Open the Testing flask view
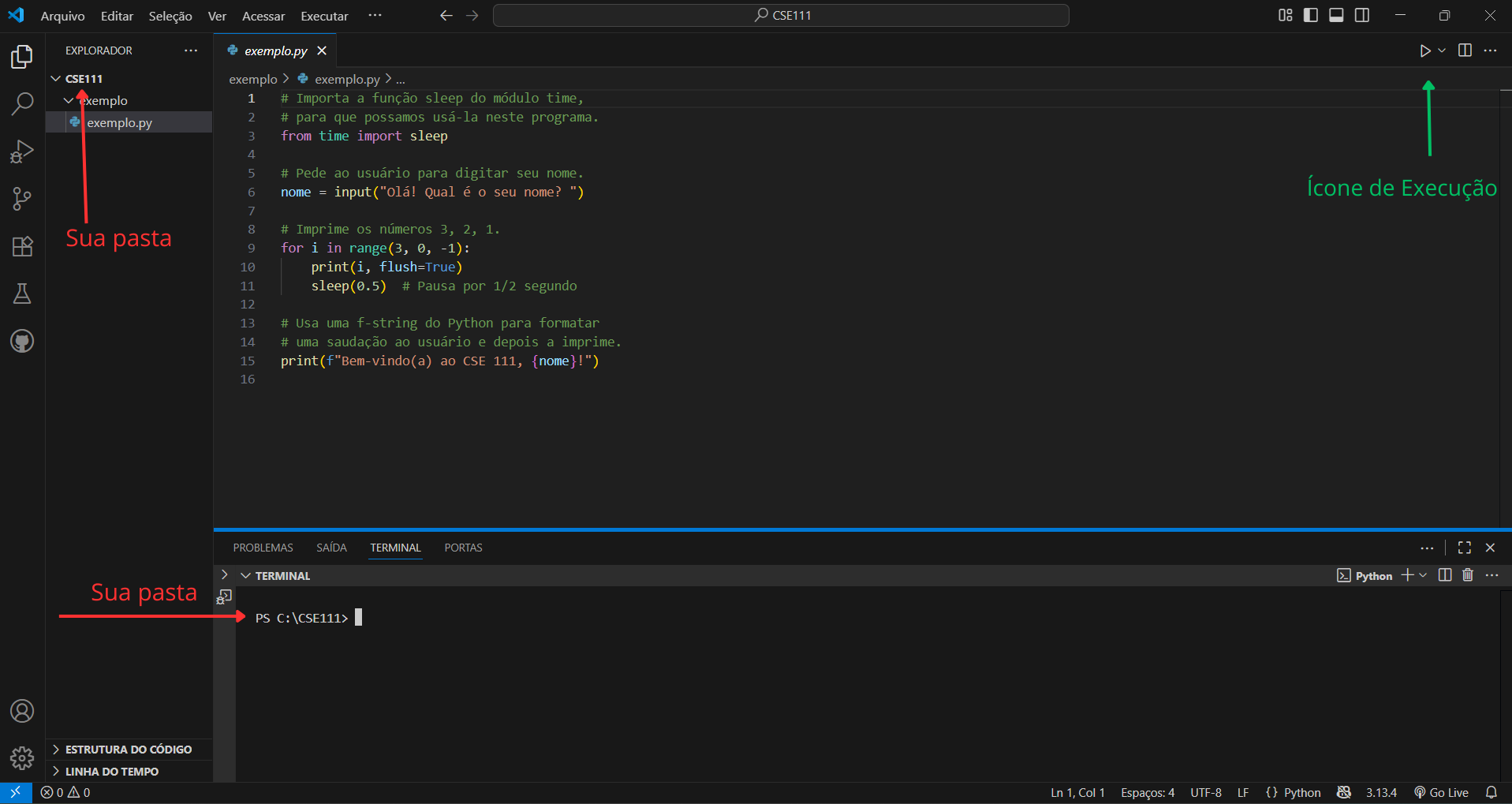Screen dimensions: 1512x804 pos(22,294)
